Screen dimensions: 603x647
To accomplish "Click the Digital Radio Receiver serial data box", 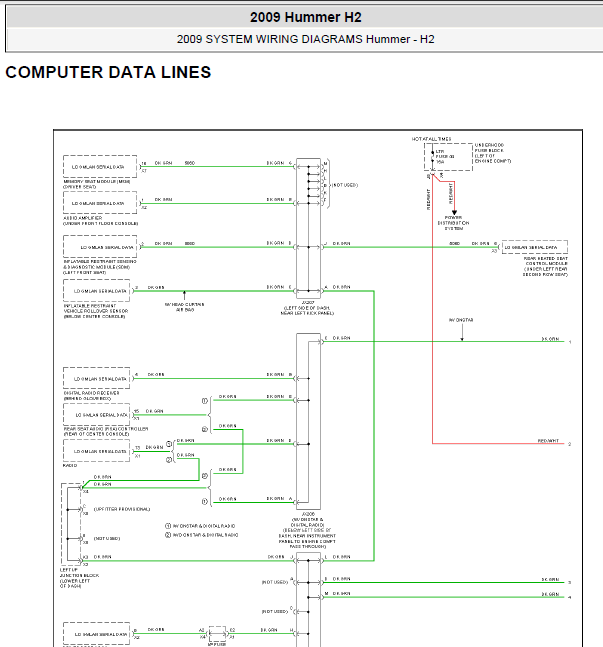I will click(x=97, y=378).
